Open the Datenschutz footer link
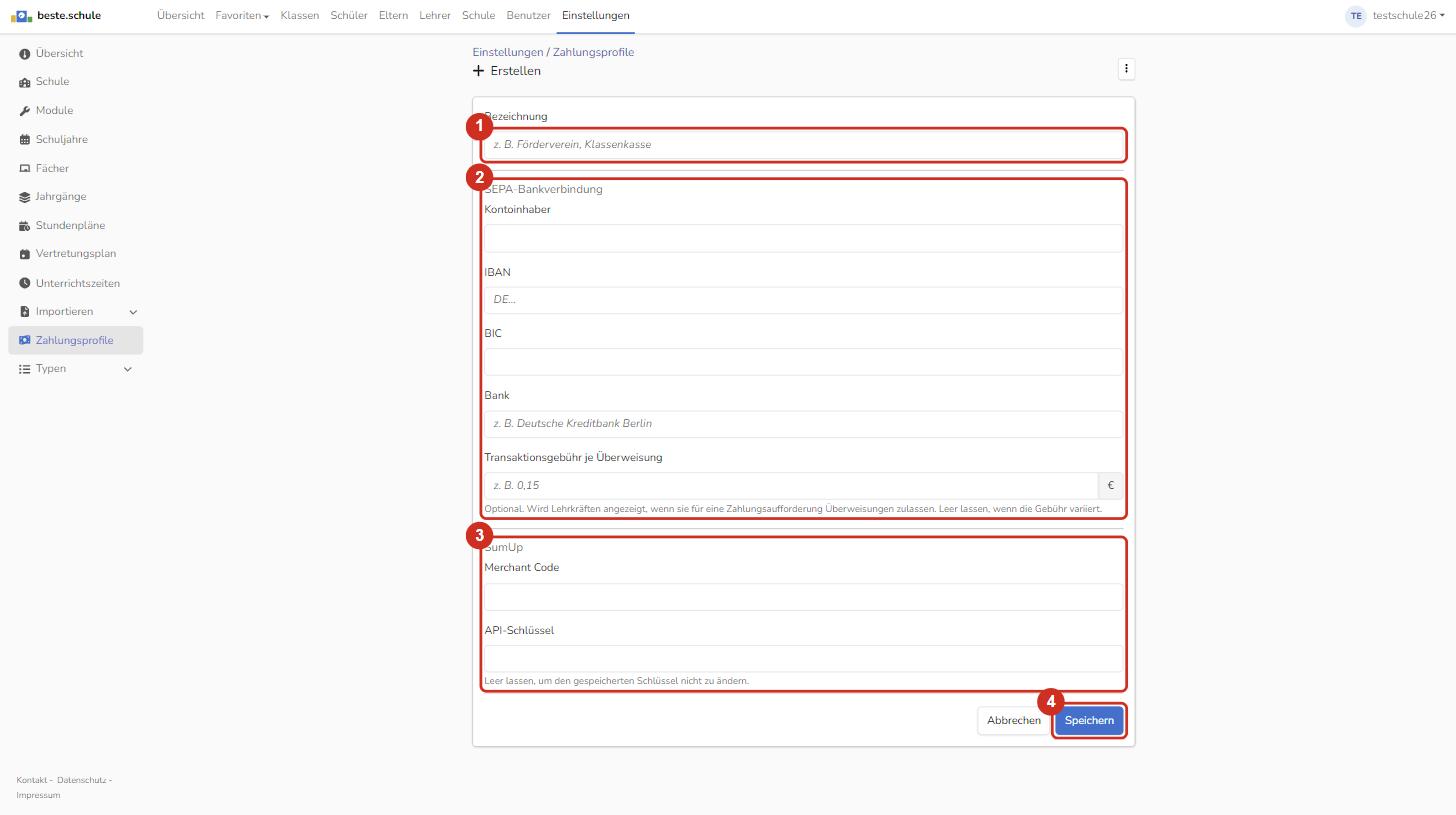1456x815 pixels. coord(82,780)
